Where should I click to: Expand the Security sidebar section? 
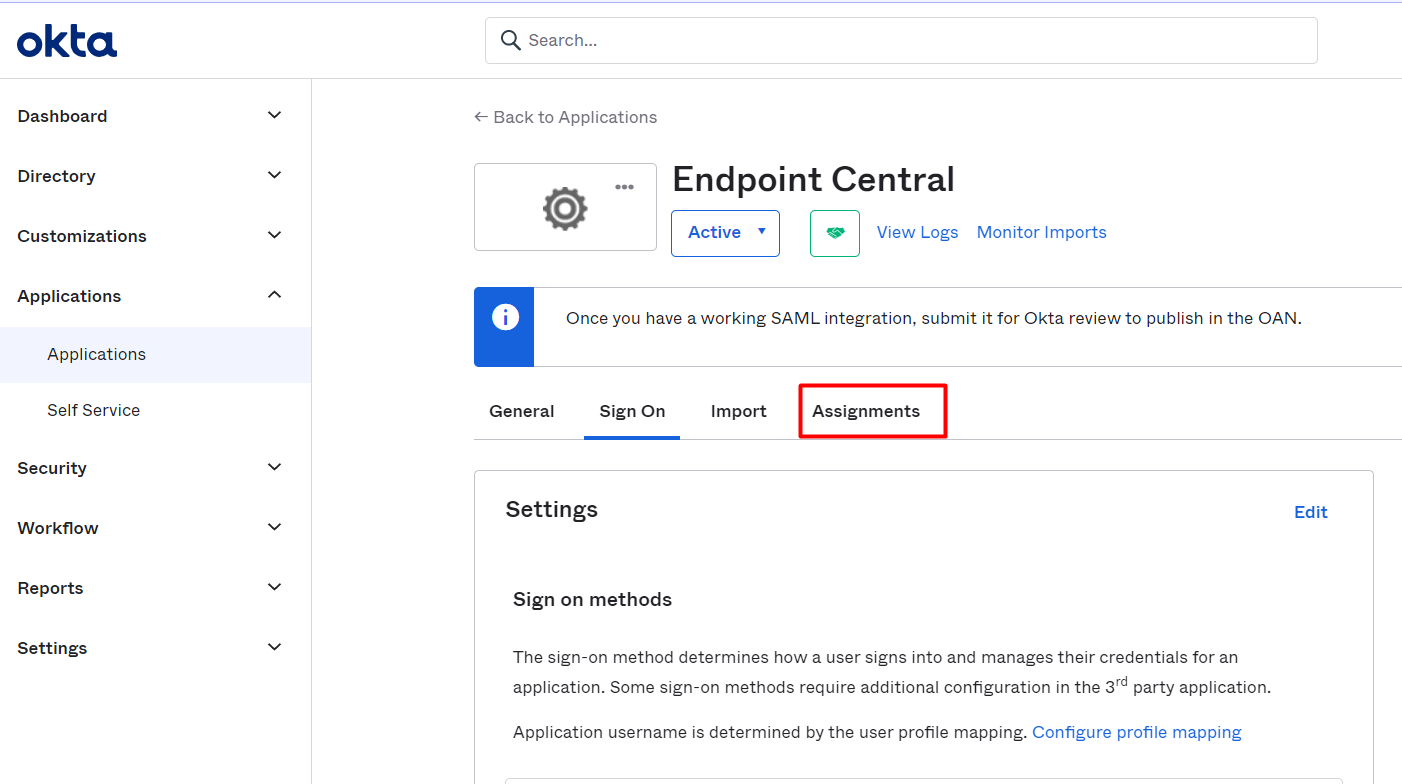[x=274, y=468]
